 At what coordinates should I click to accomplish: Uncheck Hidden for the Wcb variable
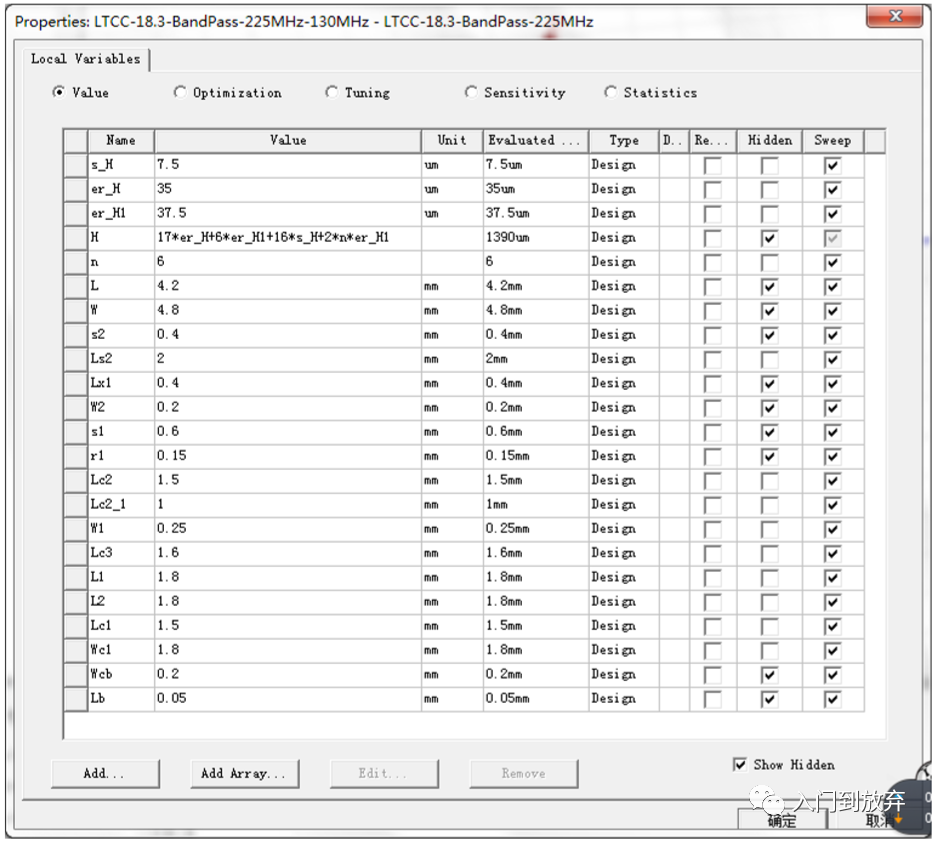click(769, 675)
